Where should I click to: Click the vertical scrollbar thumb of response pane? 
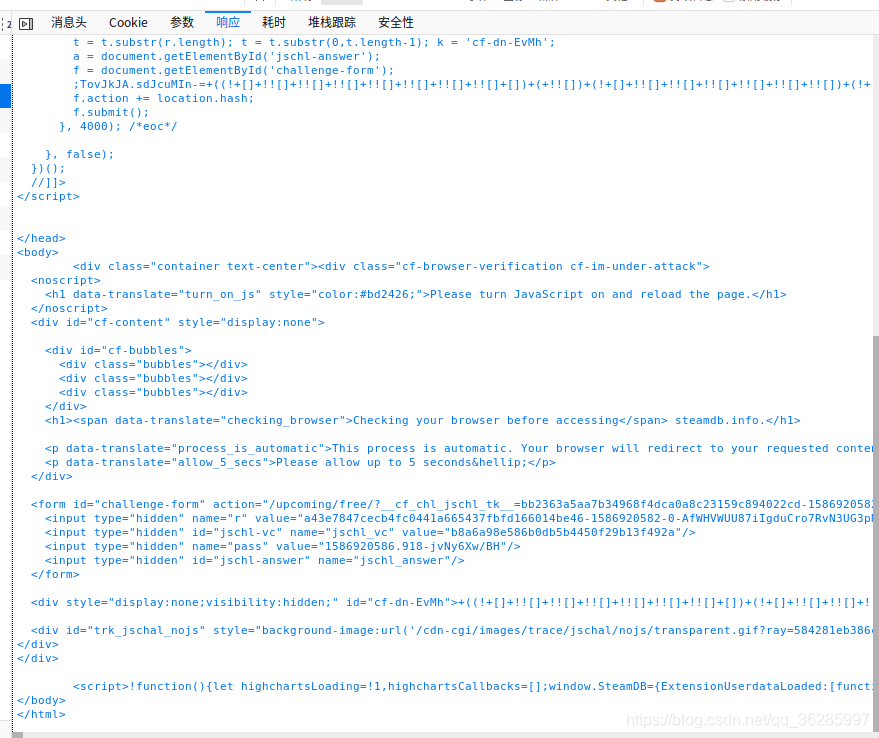[x=876, y=533]
